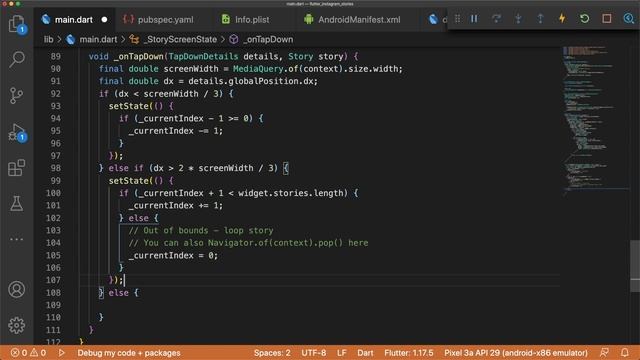Click the _onTapDown breadcrumb
Viewport: 640px width, 360px height.
pos(268,40)
